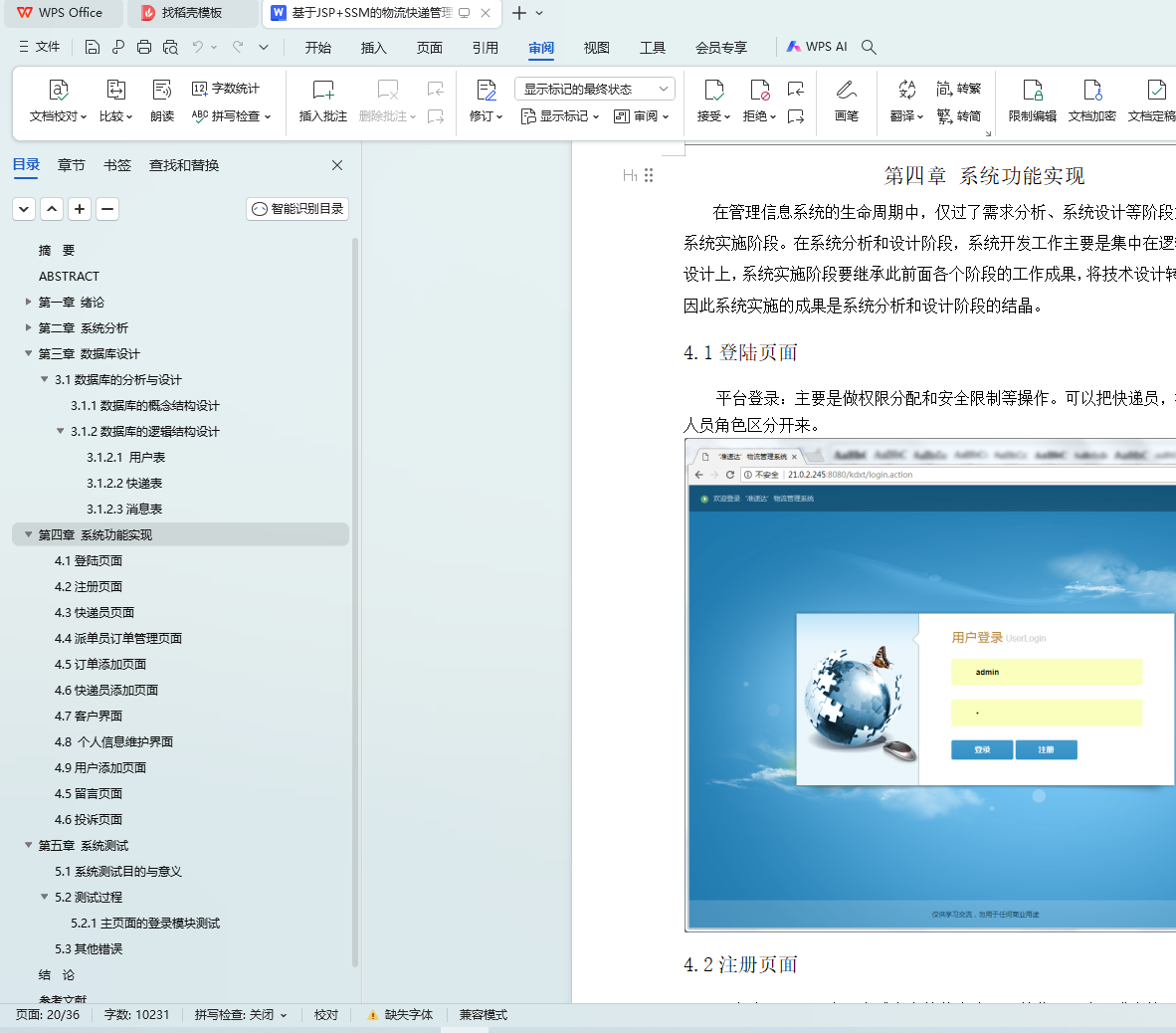Open the 会员专享 ribbon tab
Image resolution: width=1176 pixels, height=1033 pixels.
pyautogui.click(x=720, y=47)
